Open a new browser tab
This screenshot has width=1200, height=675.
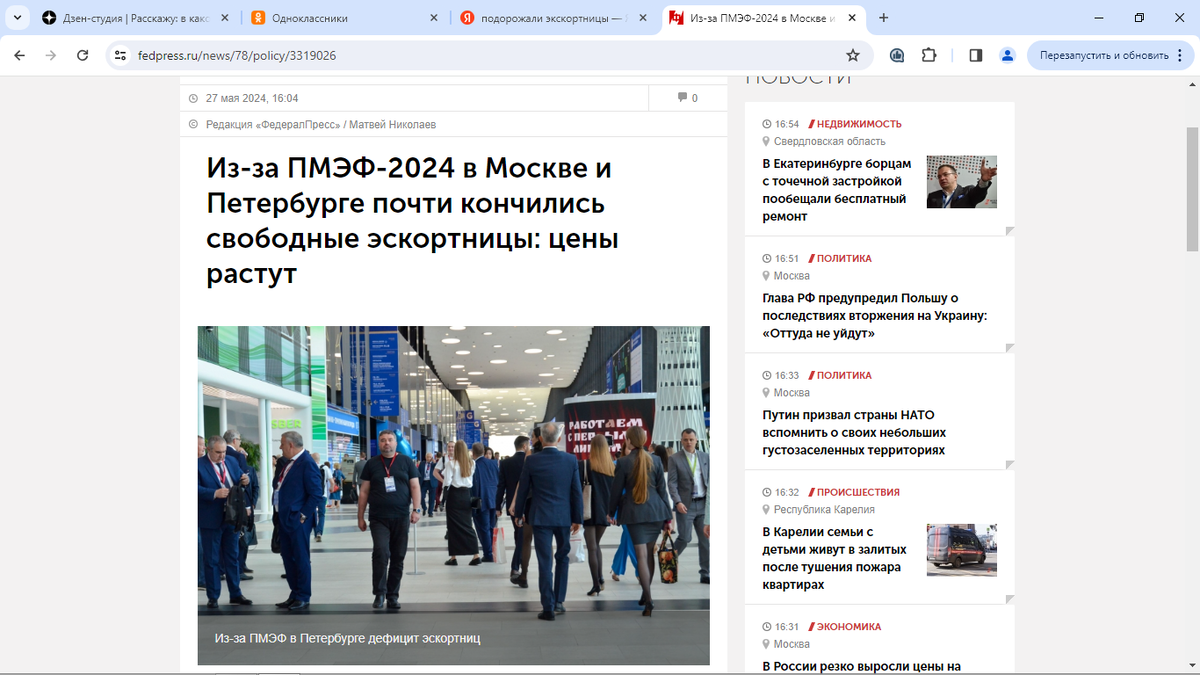pos(884,18)
